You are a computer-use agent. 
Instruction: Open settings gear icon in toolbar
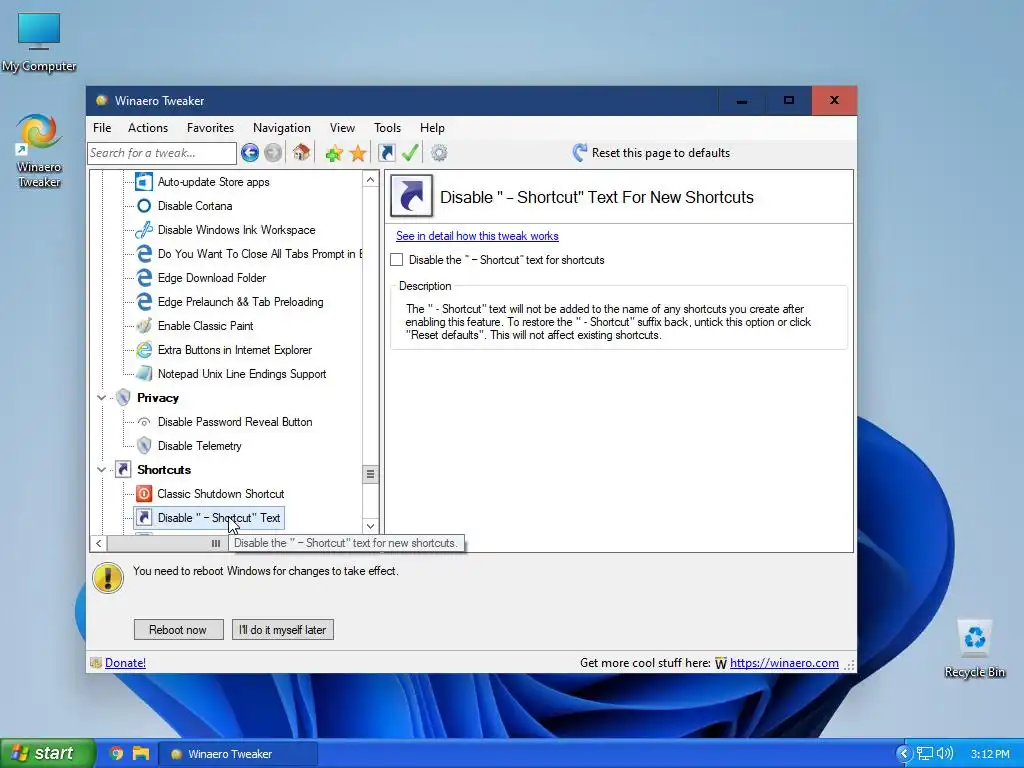tap(439, 153)
